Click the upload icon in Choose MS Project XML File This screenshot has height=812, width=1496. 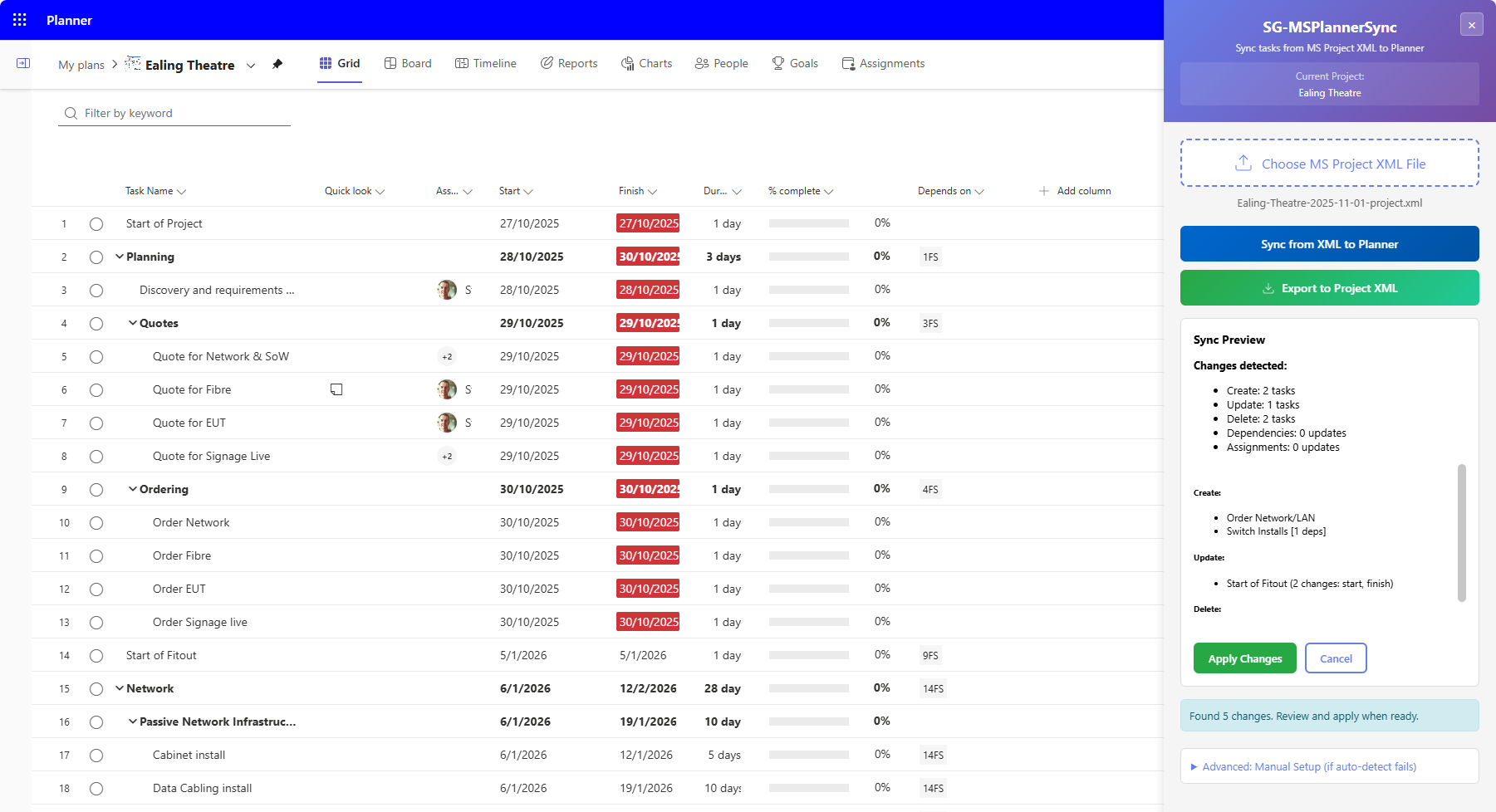[x=1243, y=163]
